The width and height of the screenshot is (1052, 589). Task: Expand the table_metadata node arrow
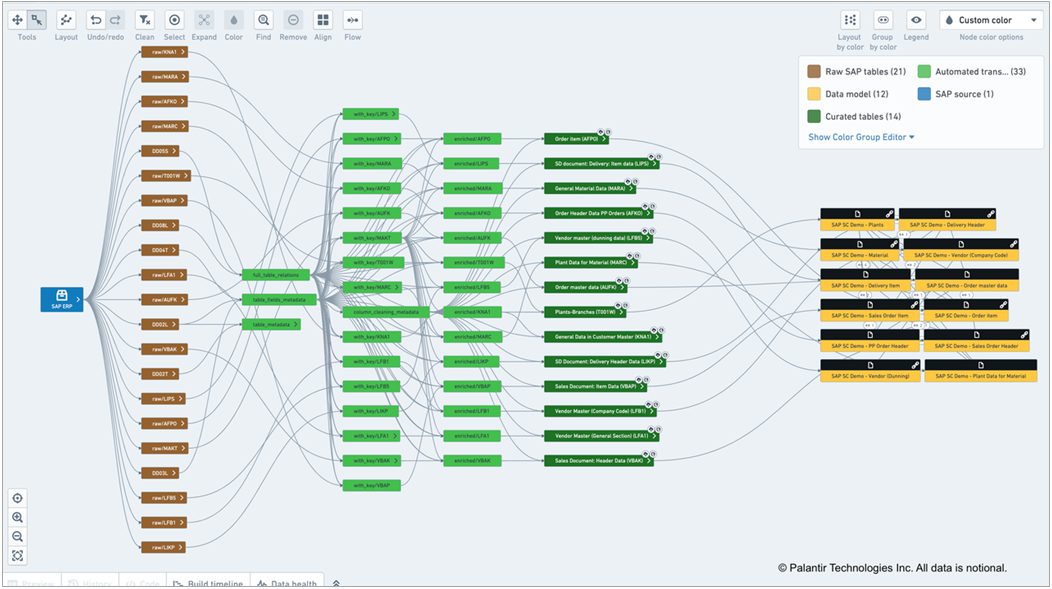coord(295,325)
